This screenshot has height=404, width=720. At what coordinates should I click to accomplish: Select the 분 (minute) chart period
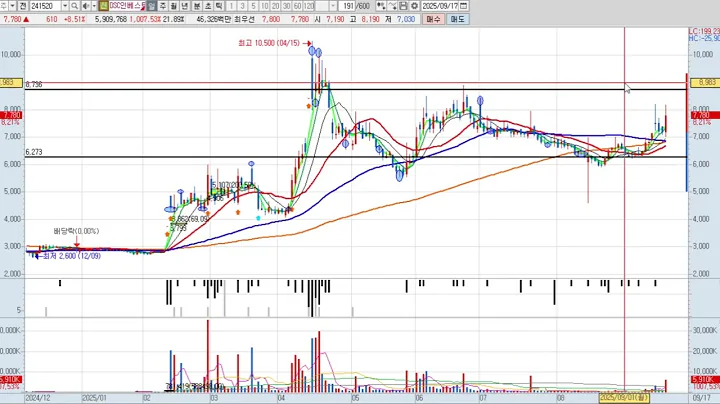coord(197,6)
